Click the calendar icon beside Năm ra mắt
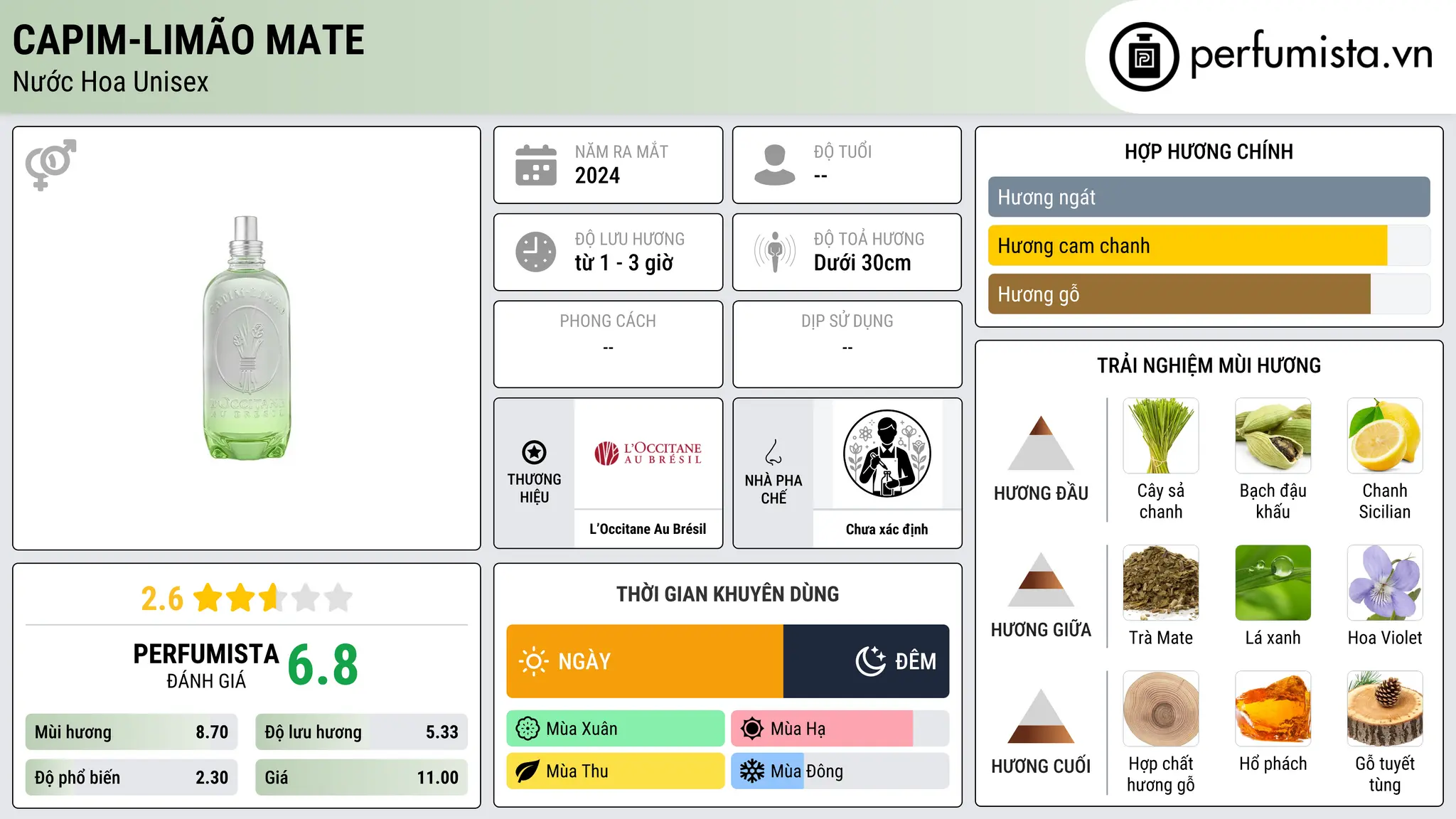The image size is (1456, 819). [x=536, y=165]
